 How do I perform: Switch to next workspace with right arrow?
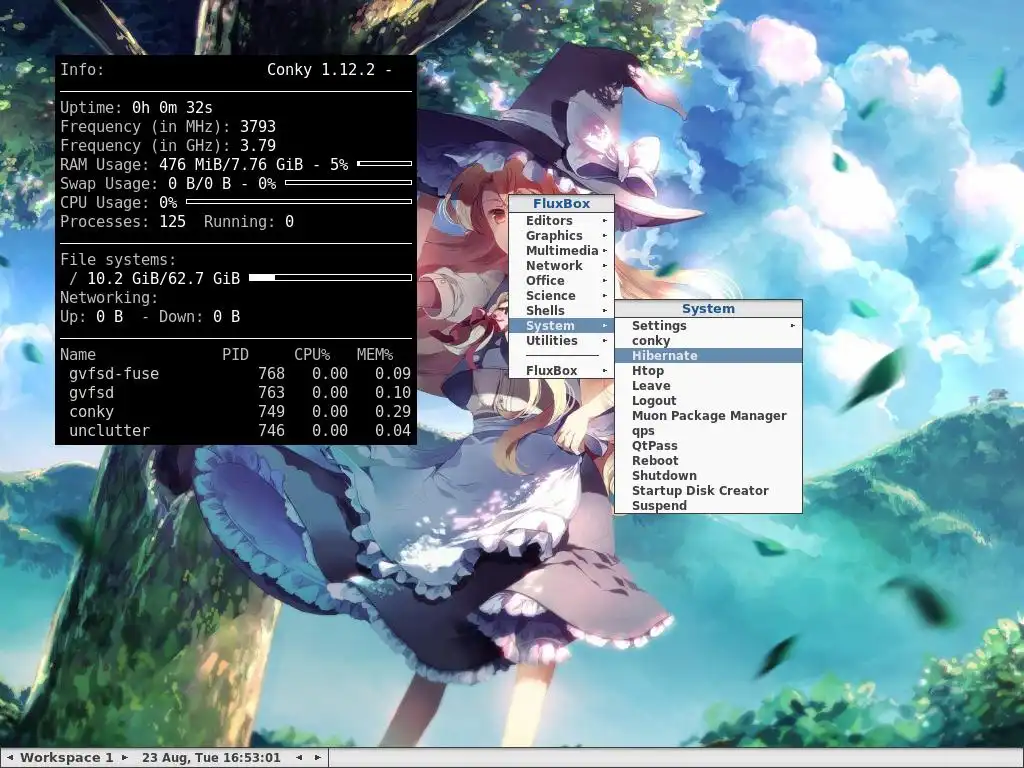click(x=125, y=758)
